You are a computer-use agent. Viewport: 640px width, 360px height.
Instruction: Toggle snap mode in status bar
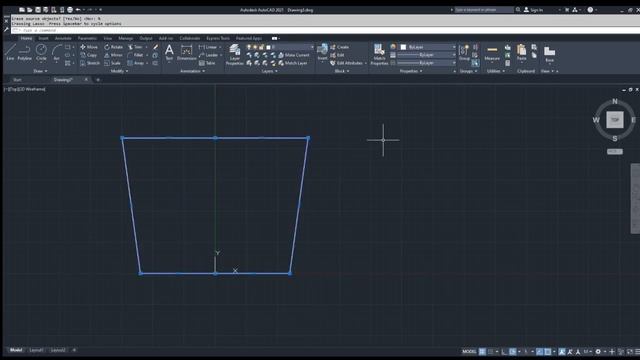coord(490,351)
